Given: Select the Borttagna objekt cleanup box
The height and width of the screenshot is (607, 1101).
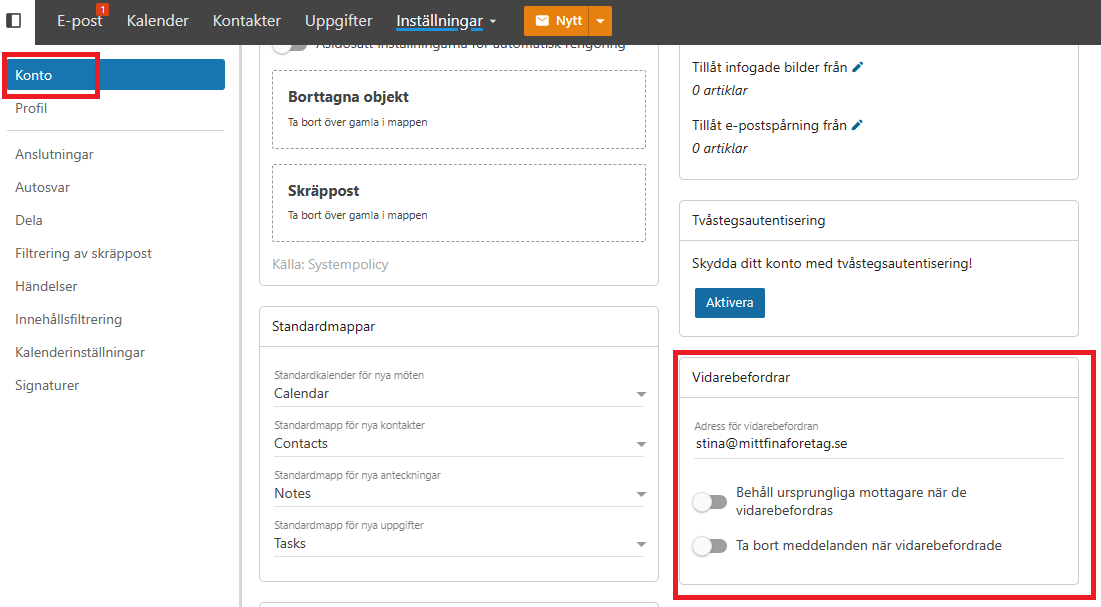Looking at the screenshot, I should tap(459, 110).
